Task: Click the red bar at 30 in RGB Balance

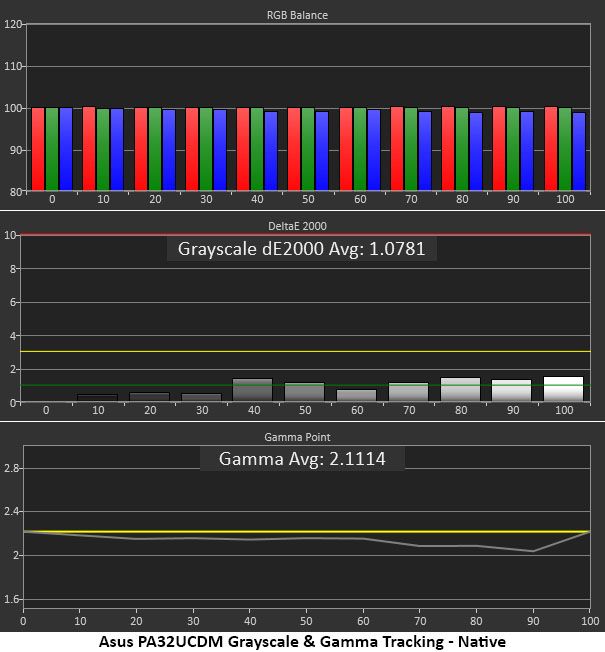Action: tap(192, 149)
